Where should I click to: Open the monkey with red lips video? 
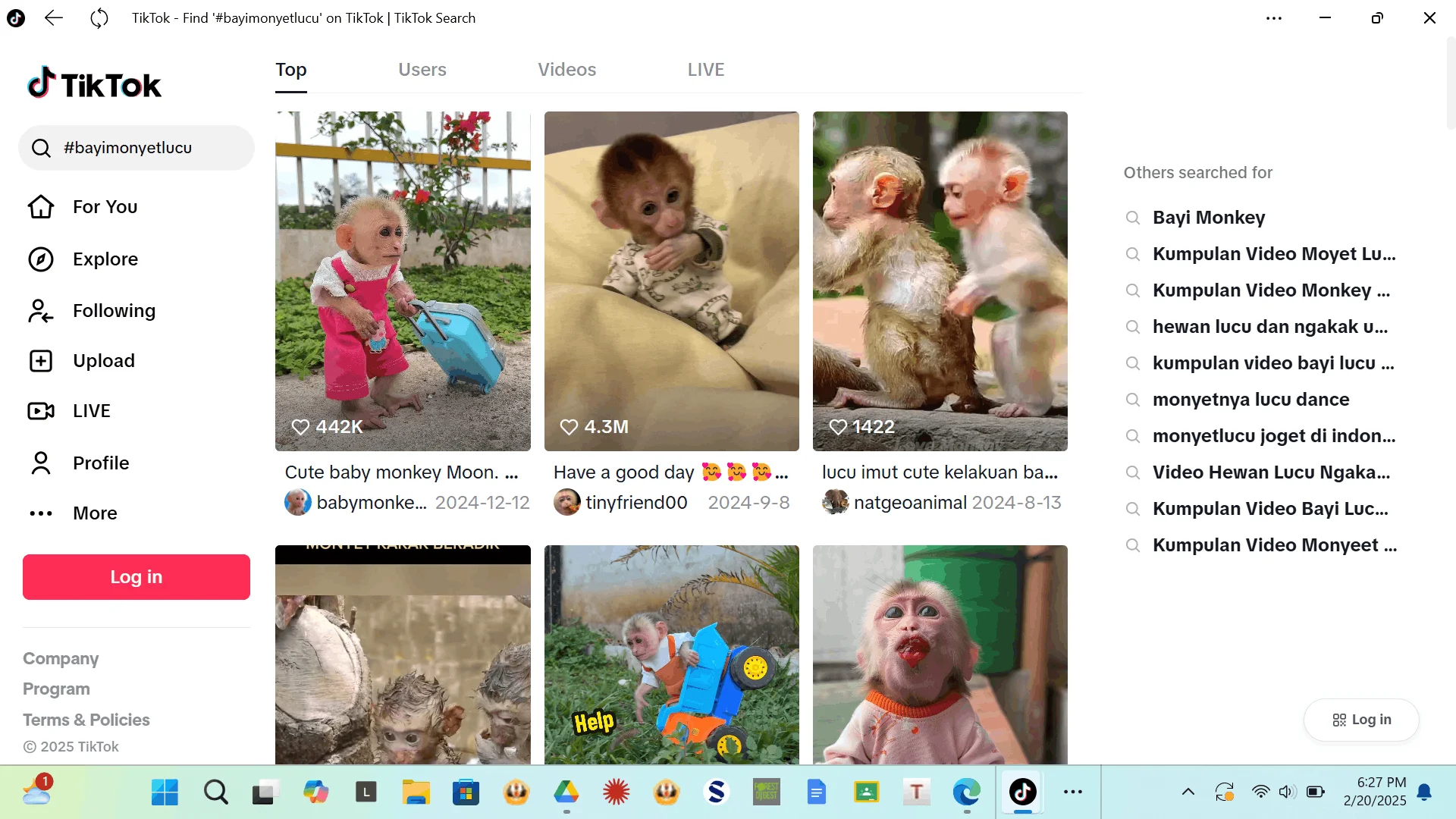click(940, 654)
